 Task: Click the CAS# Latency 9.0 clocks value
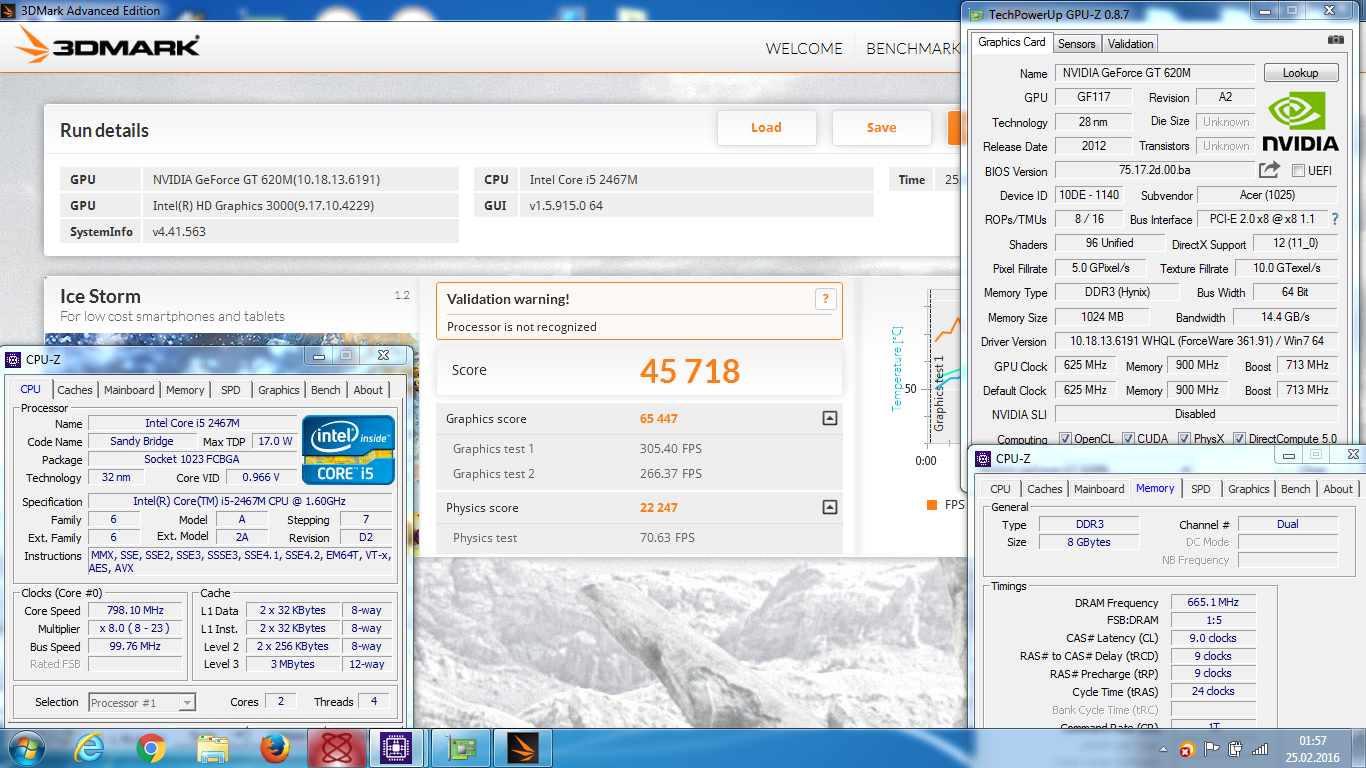[1212, 638]
